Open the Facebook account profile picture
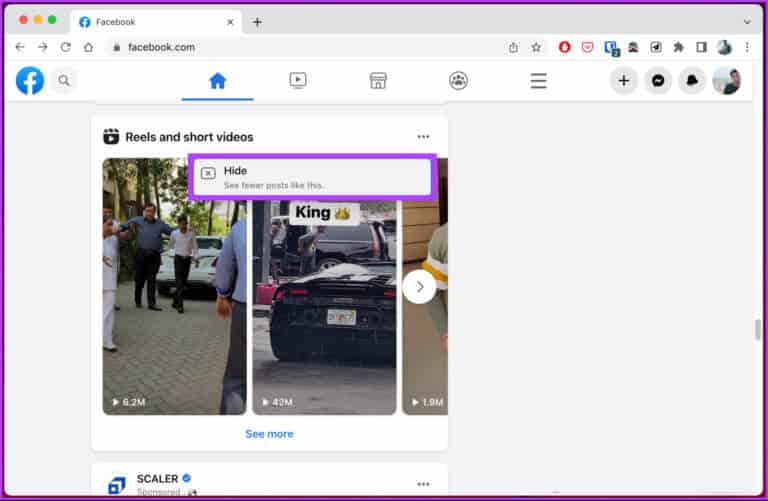This screenshot has height=501, width=768. tap(726, 81)
